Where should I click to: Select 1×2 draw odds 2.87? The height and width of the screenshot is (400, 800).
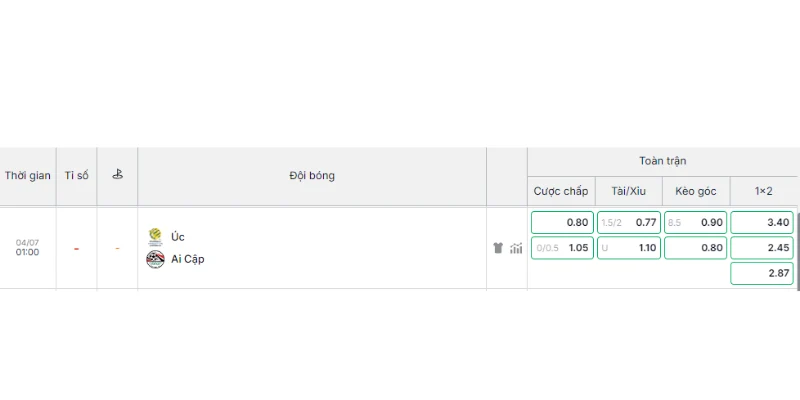(x=762, y=273)
